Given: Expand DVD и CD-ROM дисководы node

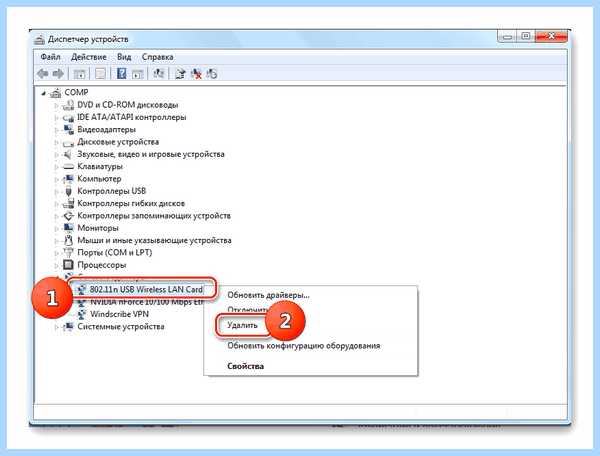Looking at the screenshot, I should (x=56, y=106).
